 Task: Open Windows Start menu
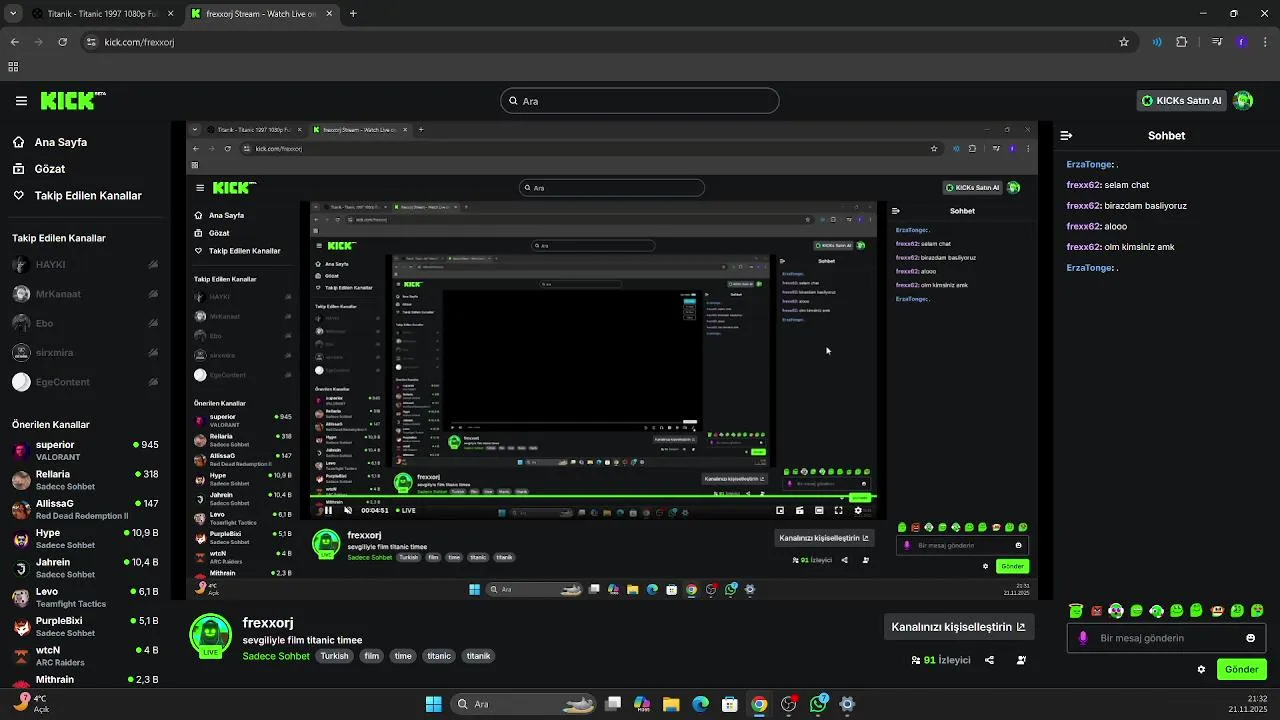[x=433, y=704]
